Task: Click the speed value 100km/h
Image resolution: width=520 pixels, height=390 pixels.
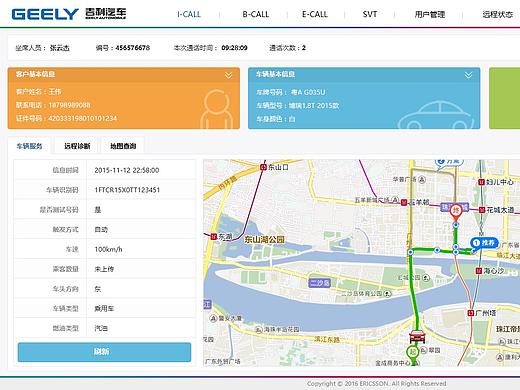Action: point(108,249)
